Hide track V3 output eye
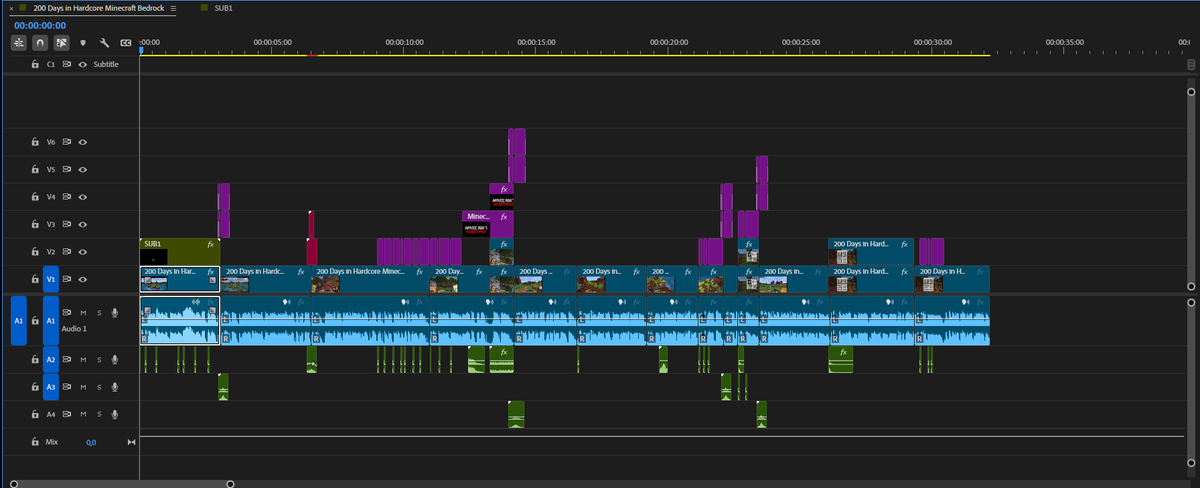This screenshot has width=1200, height=488. click(83, 225)
